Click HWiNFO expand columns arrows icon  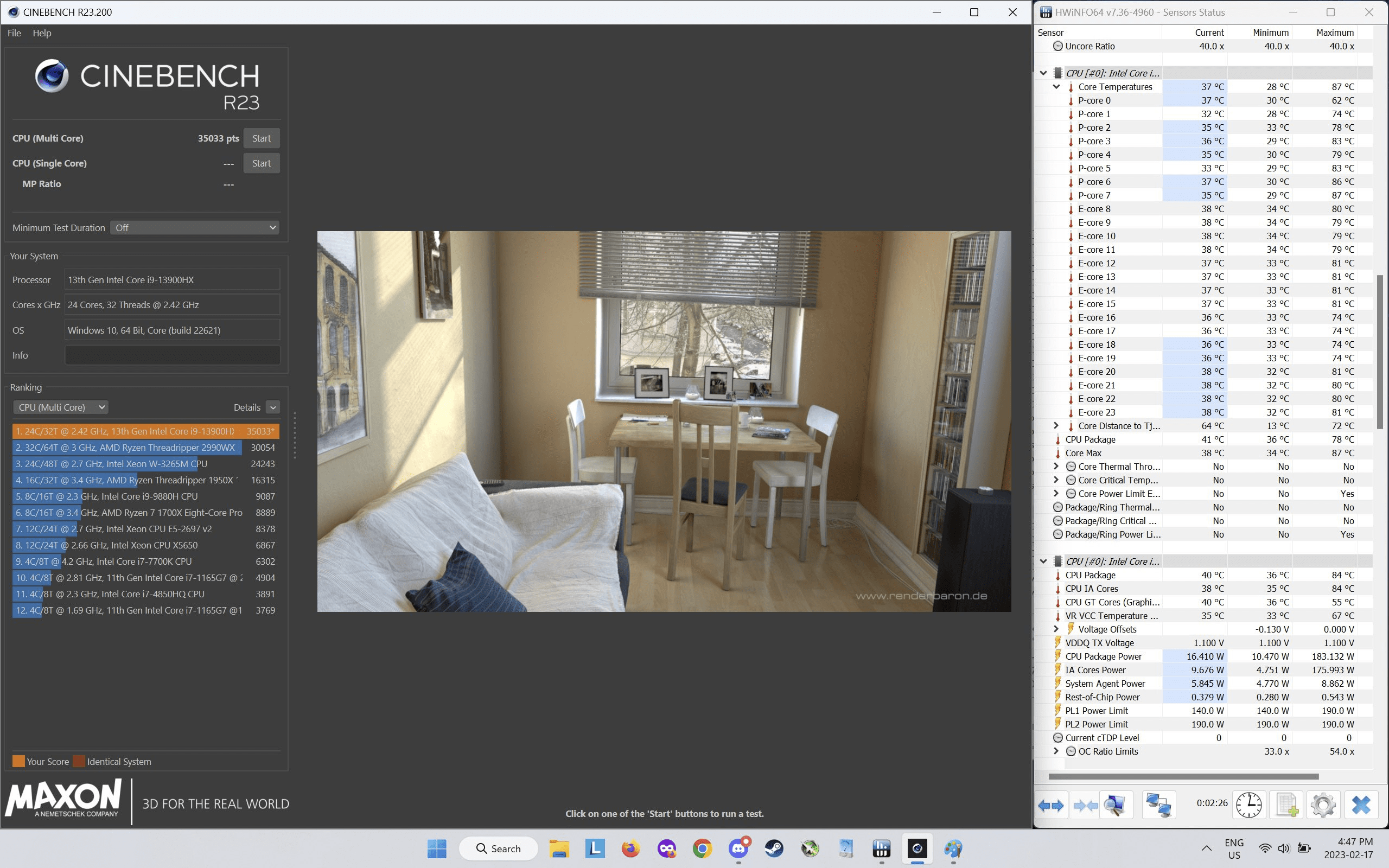1051,805
